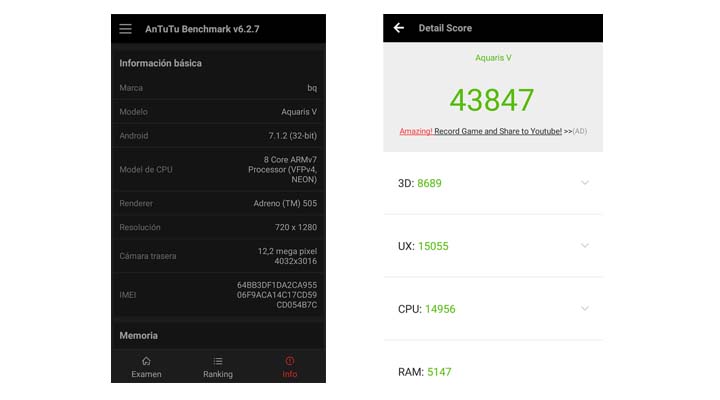Click the Información básica heading

[x=160, y=63]
